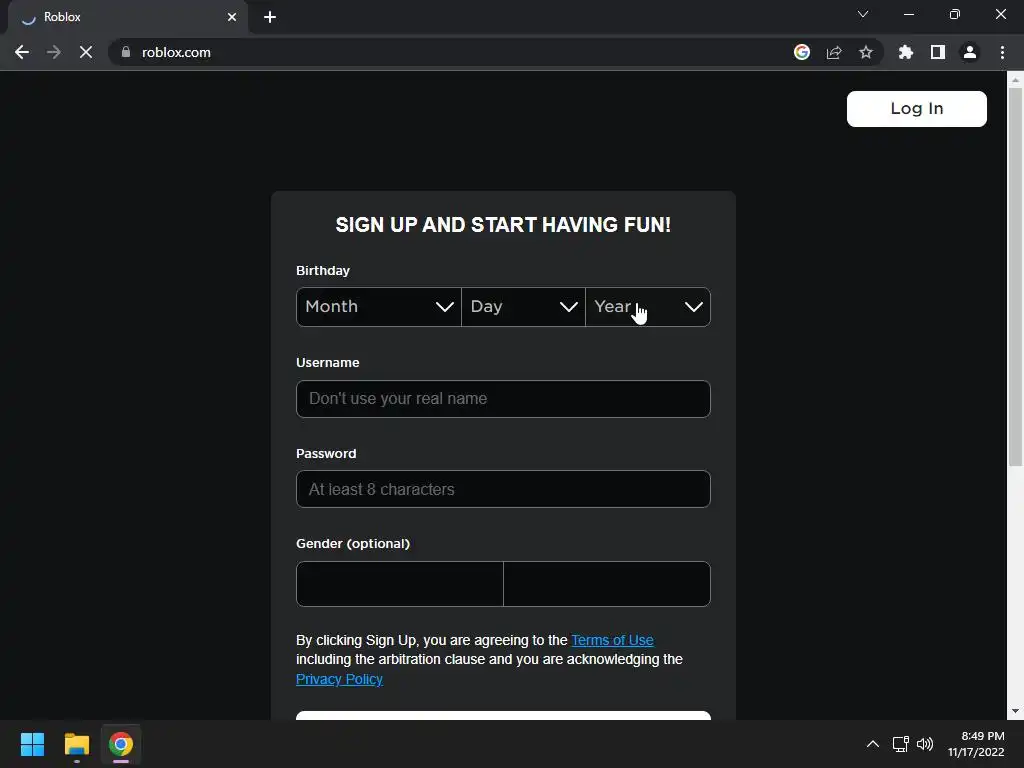This screenshot has width=1024, height=768.
Task: Open the Day dropdown
Action: coord(523,307)
